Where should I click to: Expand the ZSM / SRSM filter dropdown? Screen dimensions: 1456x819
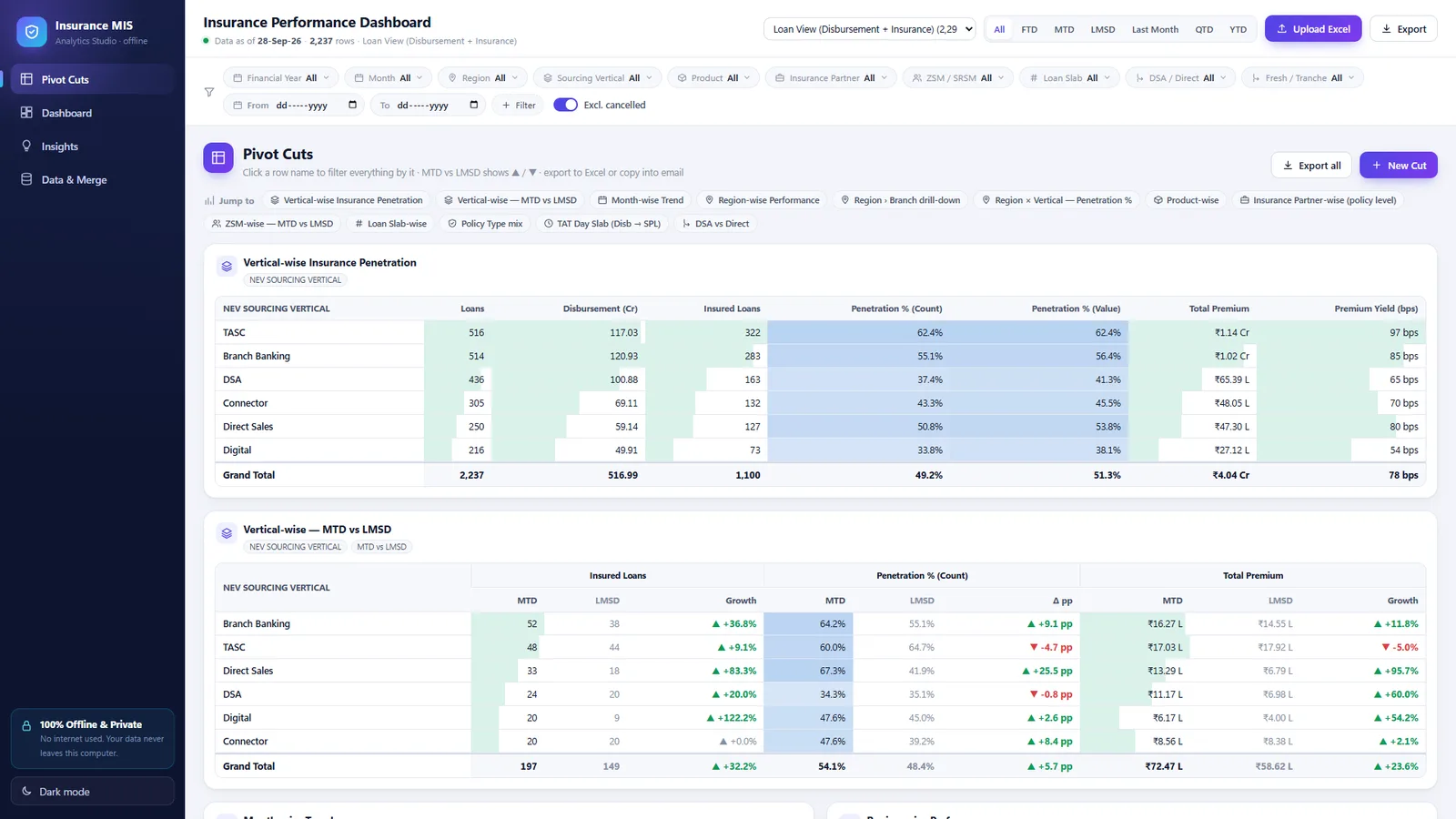point(958,78)
